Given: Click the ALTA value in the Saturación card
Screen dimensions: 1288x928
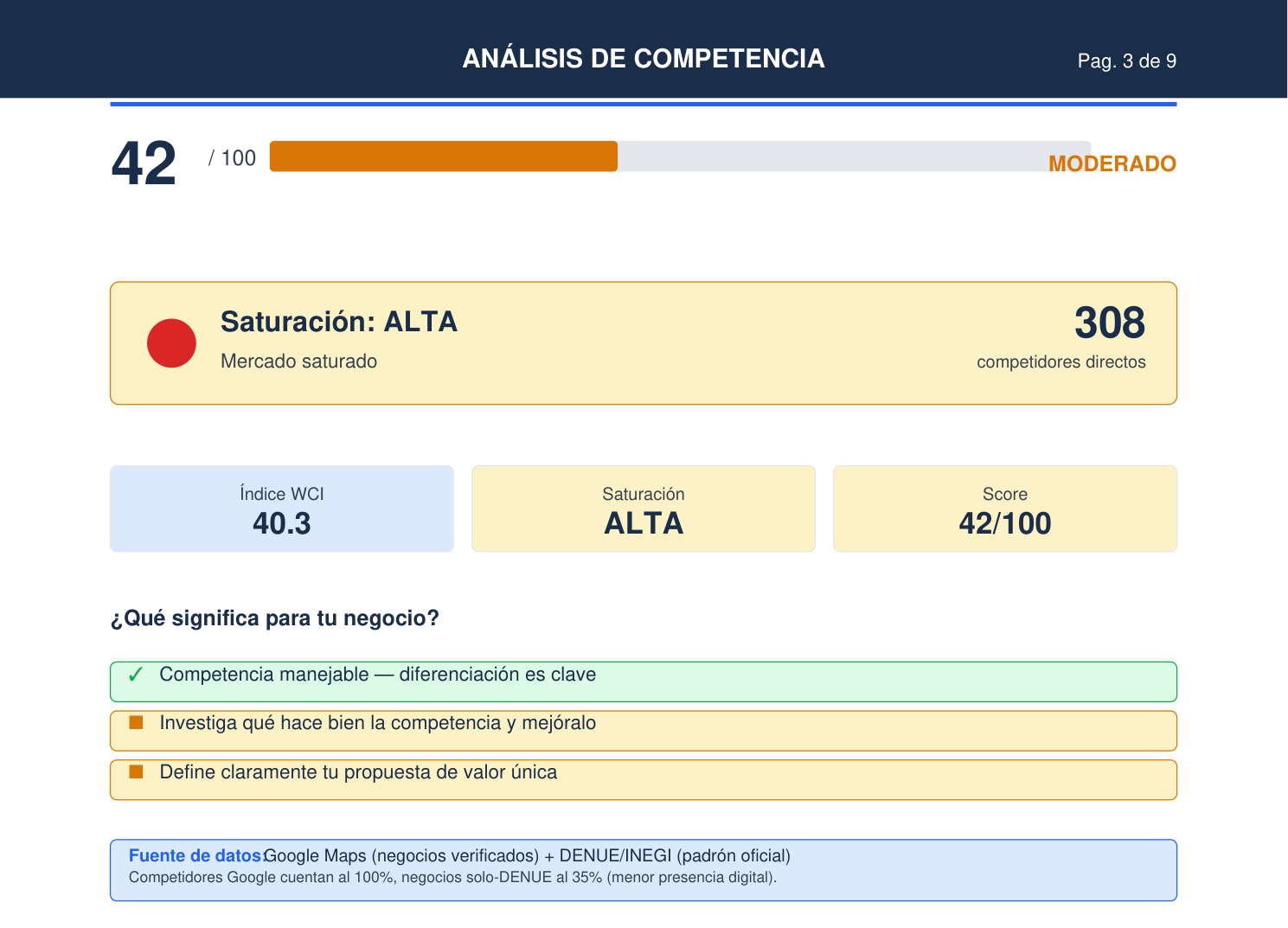Looking at the screenshot, I should [644, 523].
